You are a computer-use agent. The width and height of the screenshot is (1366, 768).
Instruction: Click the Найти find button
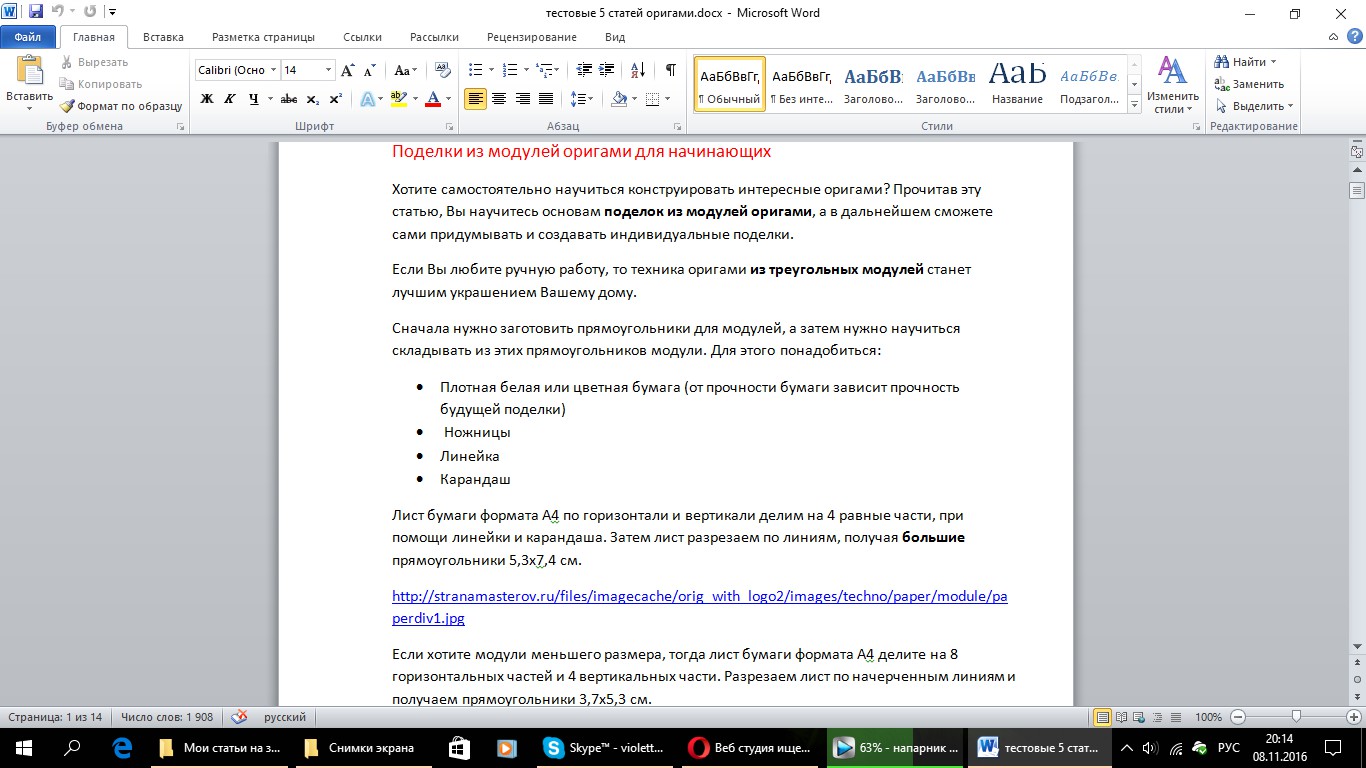[1244, 62]
